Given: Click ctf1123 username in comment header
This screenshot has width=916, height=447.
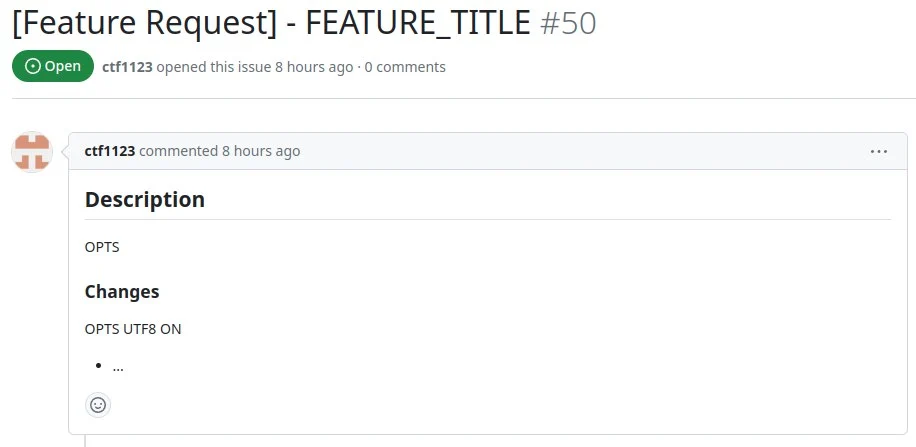Looking at the screenshot, I should 110,151.
